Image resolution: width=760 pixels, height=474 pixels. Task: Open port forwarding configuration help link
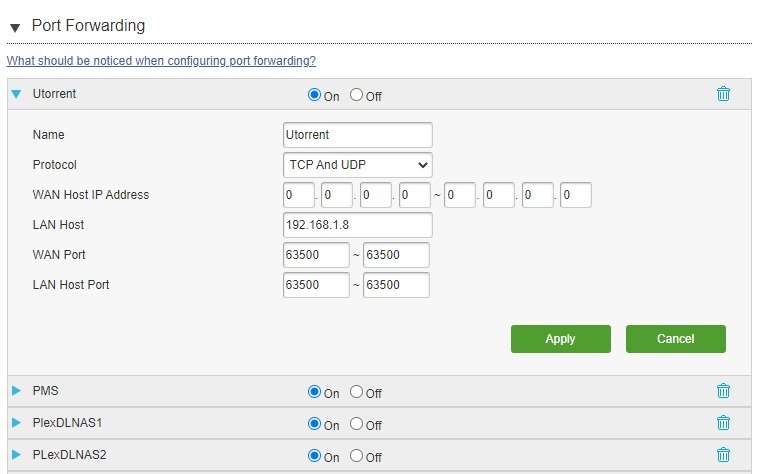point(161,61)
